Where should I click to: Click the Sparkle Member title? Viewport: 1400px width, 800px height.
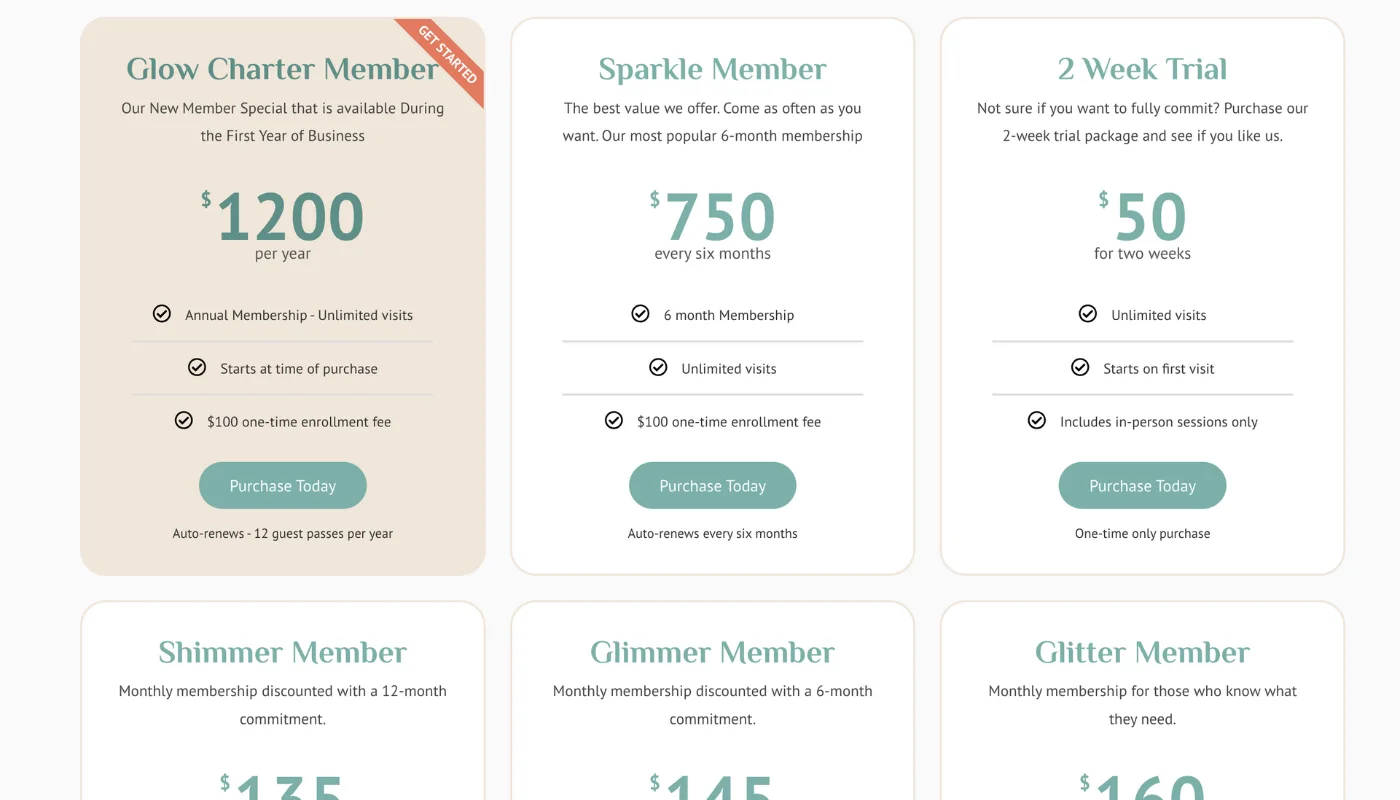click(x=712, y=69)
